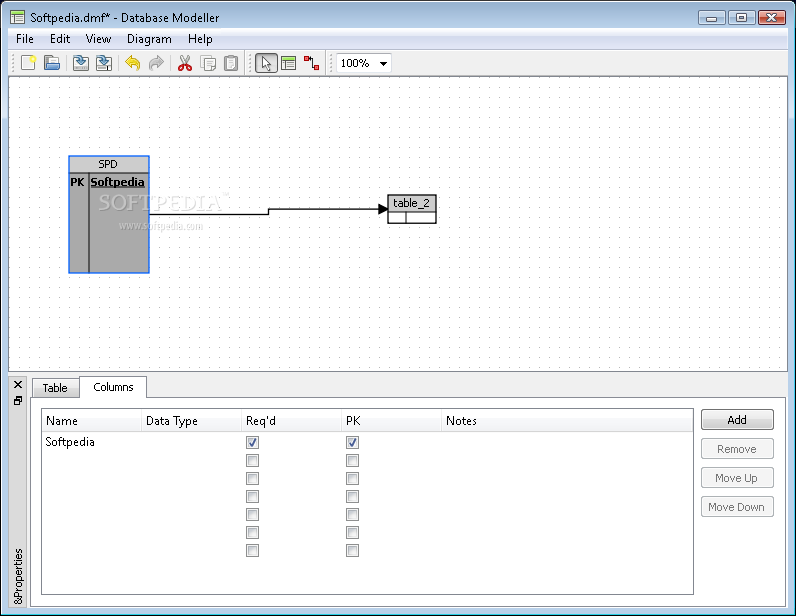Screen dimensions: 796x616
Task: Click the Move Up button
Action: pyautogui.click(x=737, y=478)
